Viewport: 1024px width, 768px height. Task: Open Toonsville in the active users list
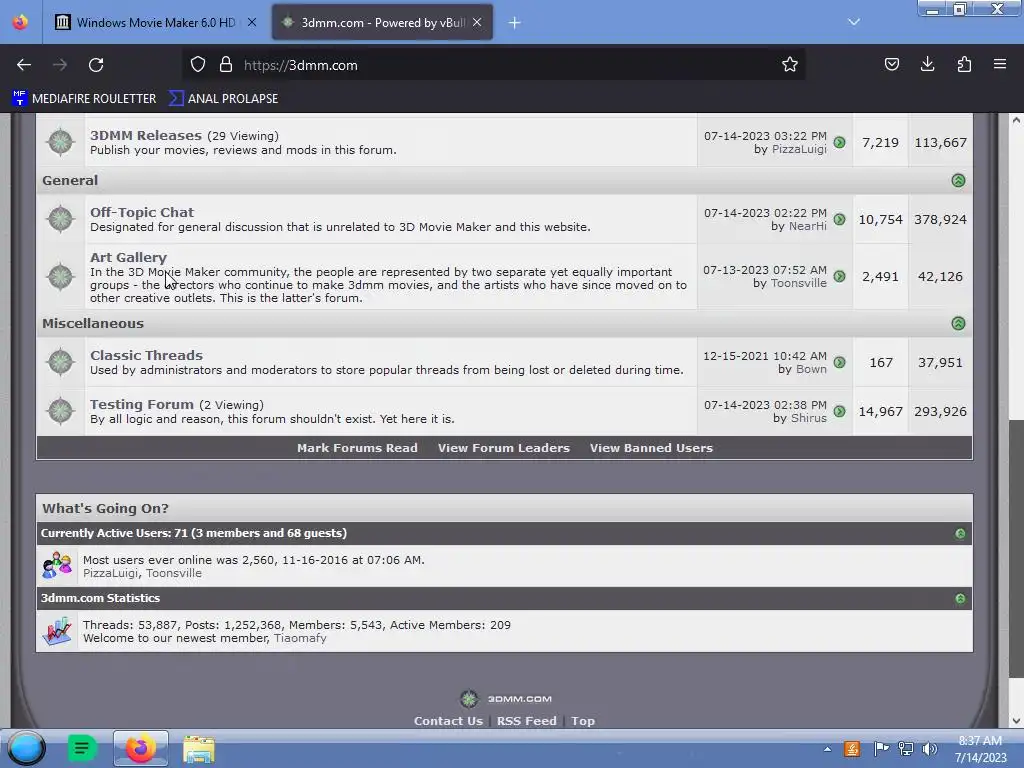[174, 573]
